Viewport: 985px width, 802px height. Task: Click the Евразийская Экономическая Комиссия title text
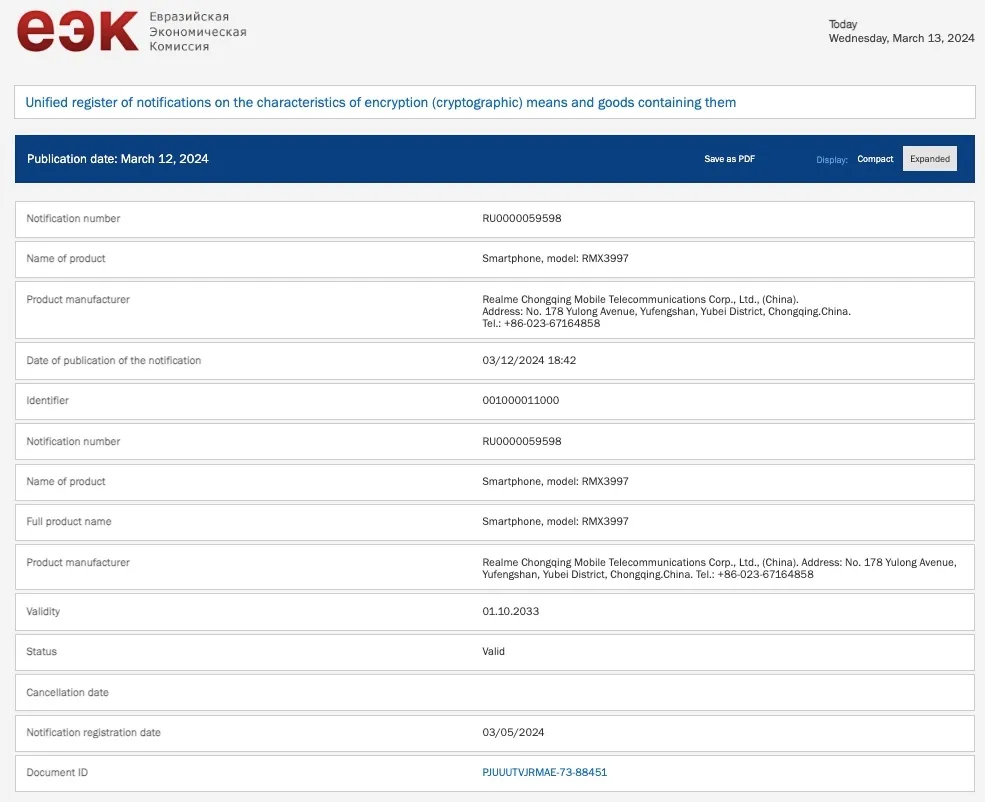(197, 31)
